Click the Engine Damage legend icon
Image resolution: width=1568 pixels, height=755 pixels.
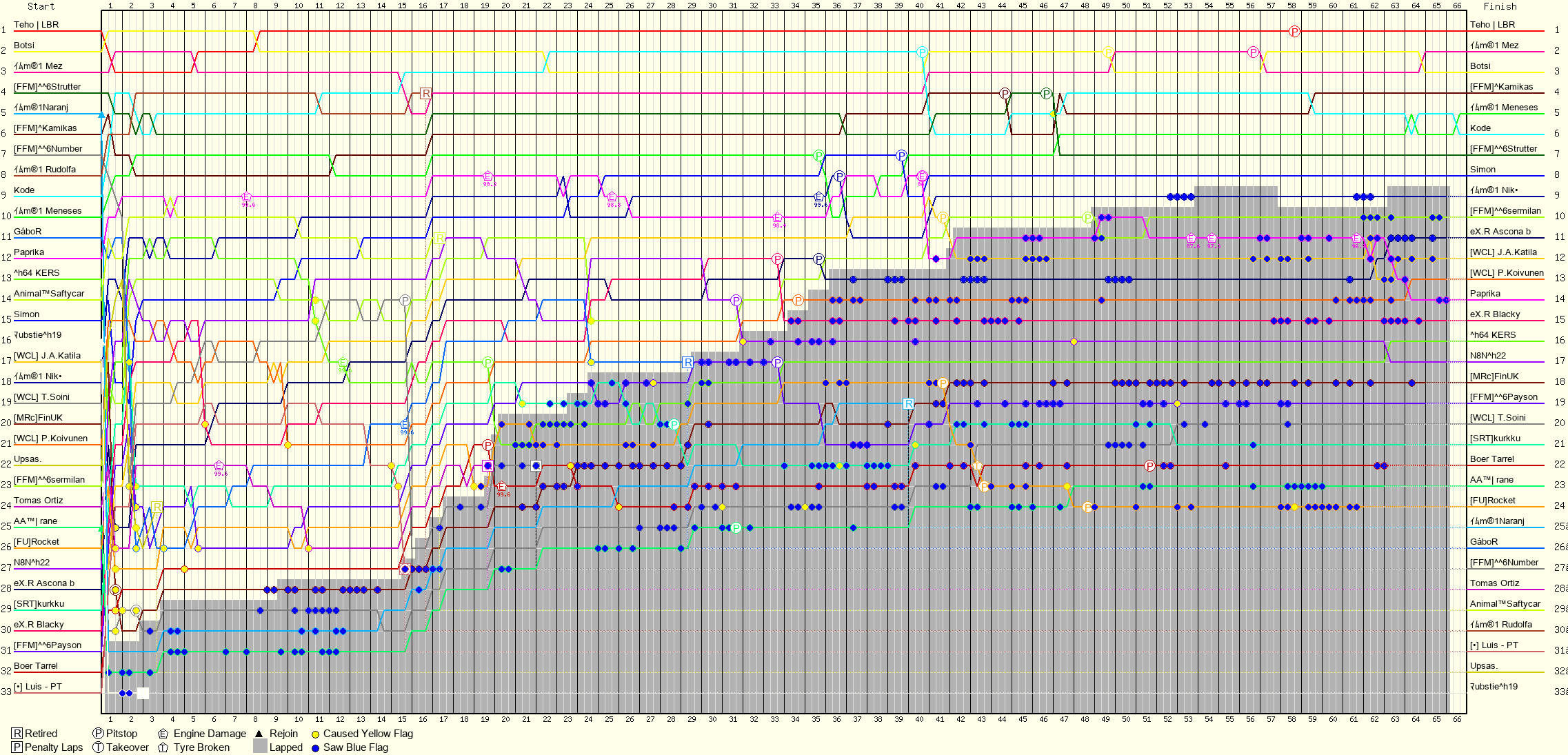(163, 734)
